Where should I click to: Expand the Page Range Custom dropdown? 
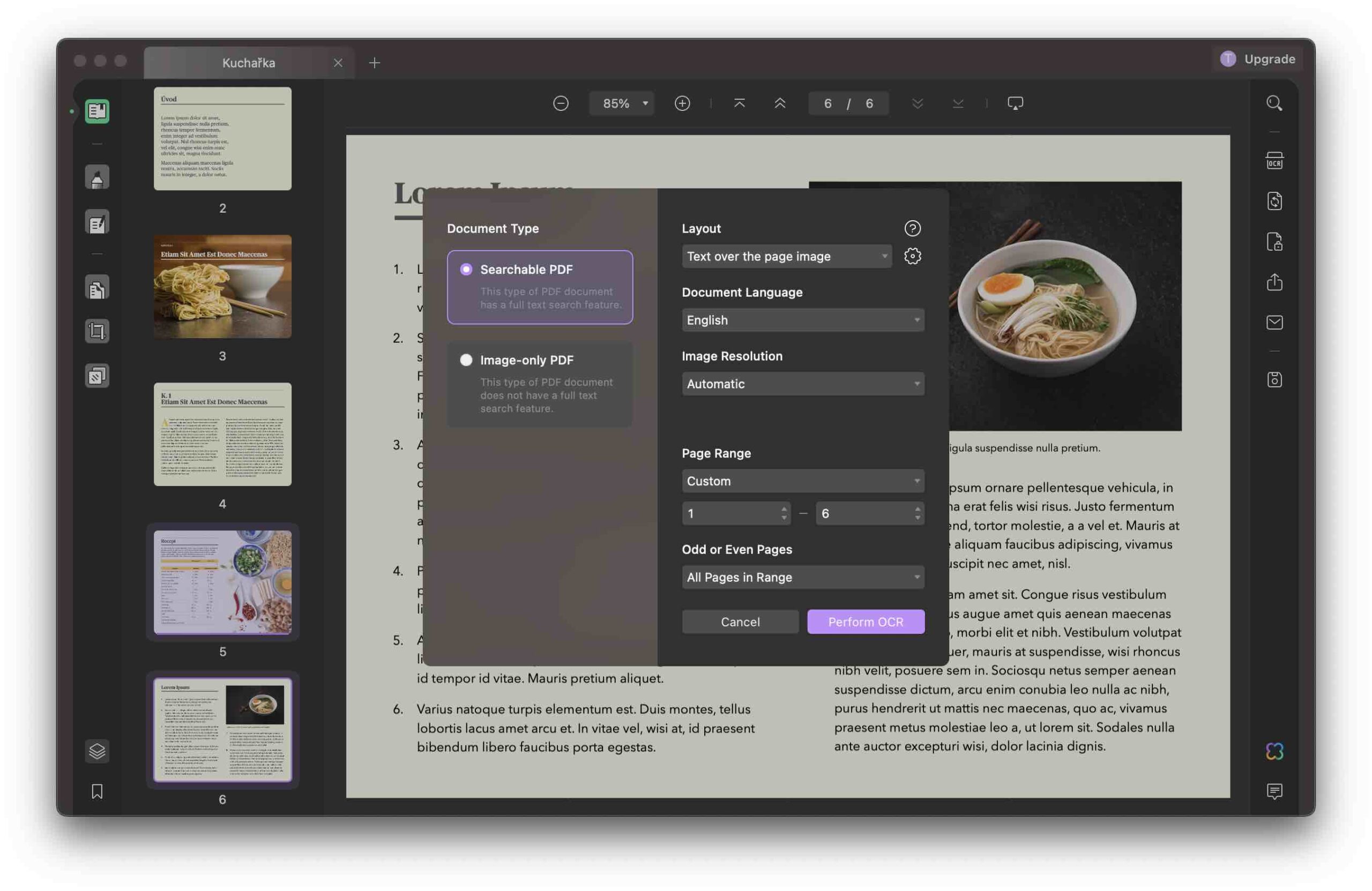coord(802,481)
